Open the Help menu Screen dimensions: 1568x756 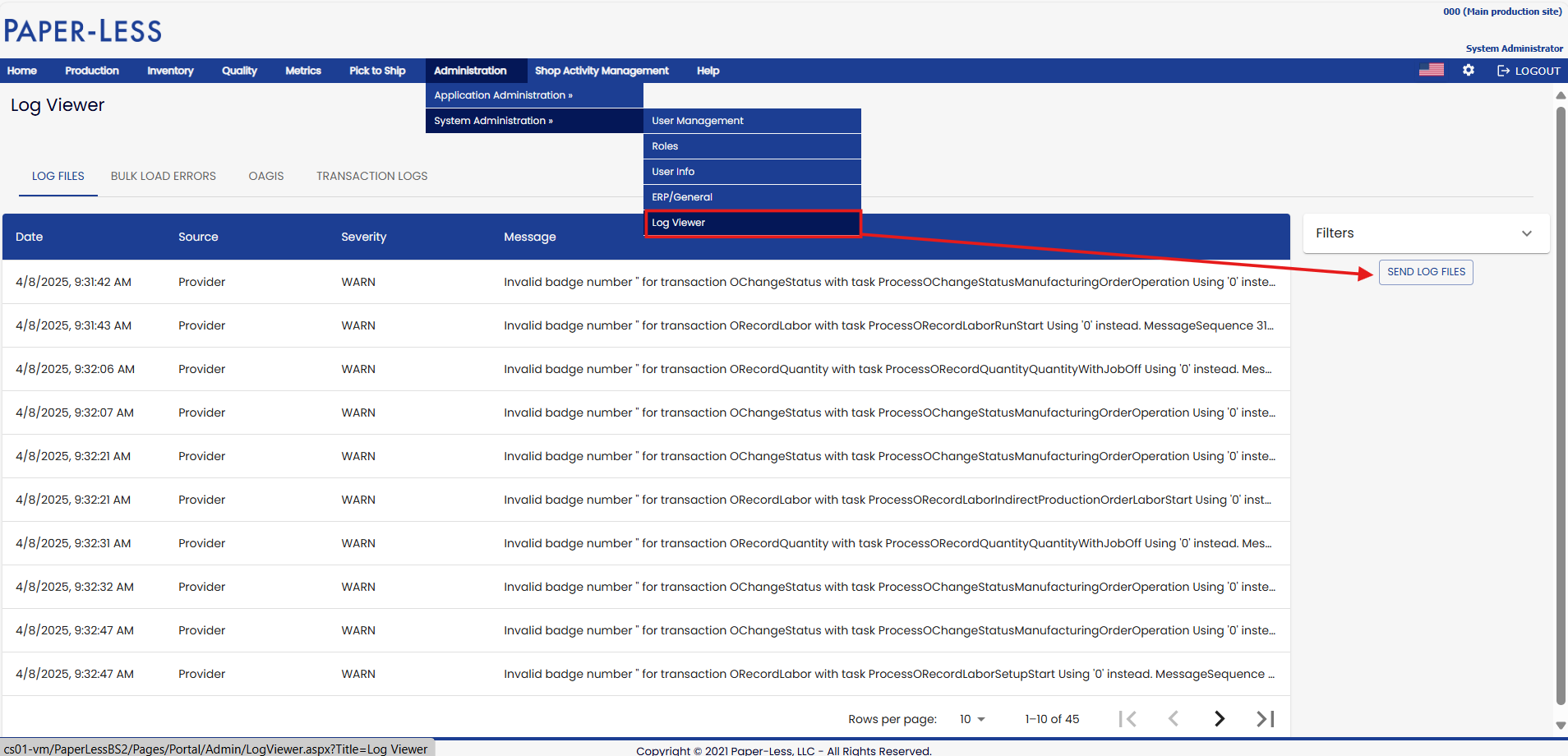[x=708, y=71]
